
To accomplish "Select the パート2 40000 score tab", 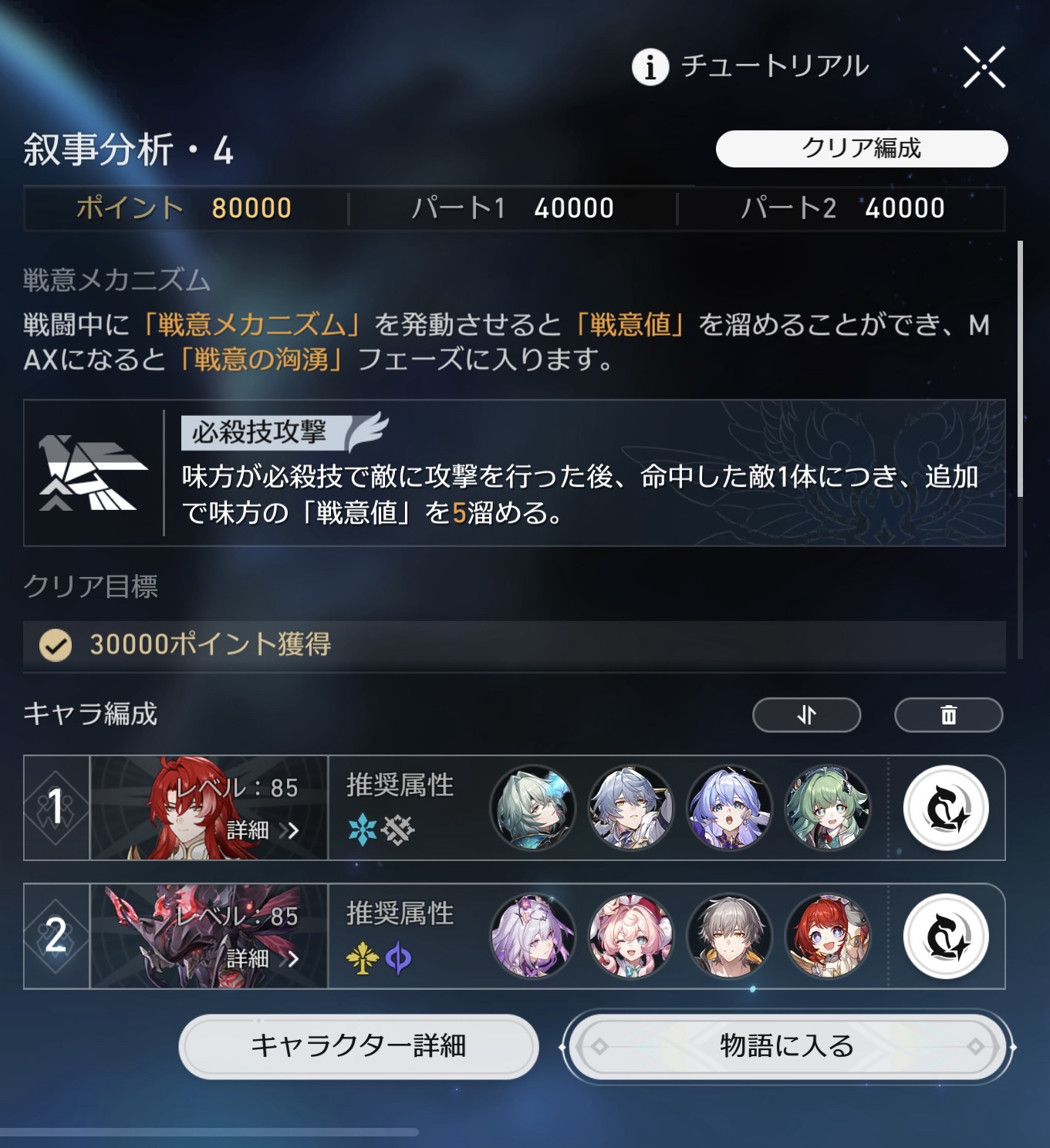I will point(842,208).
